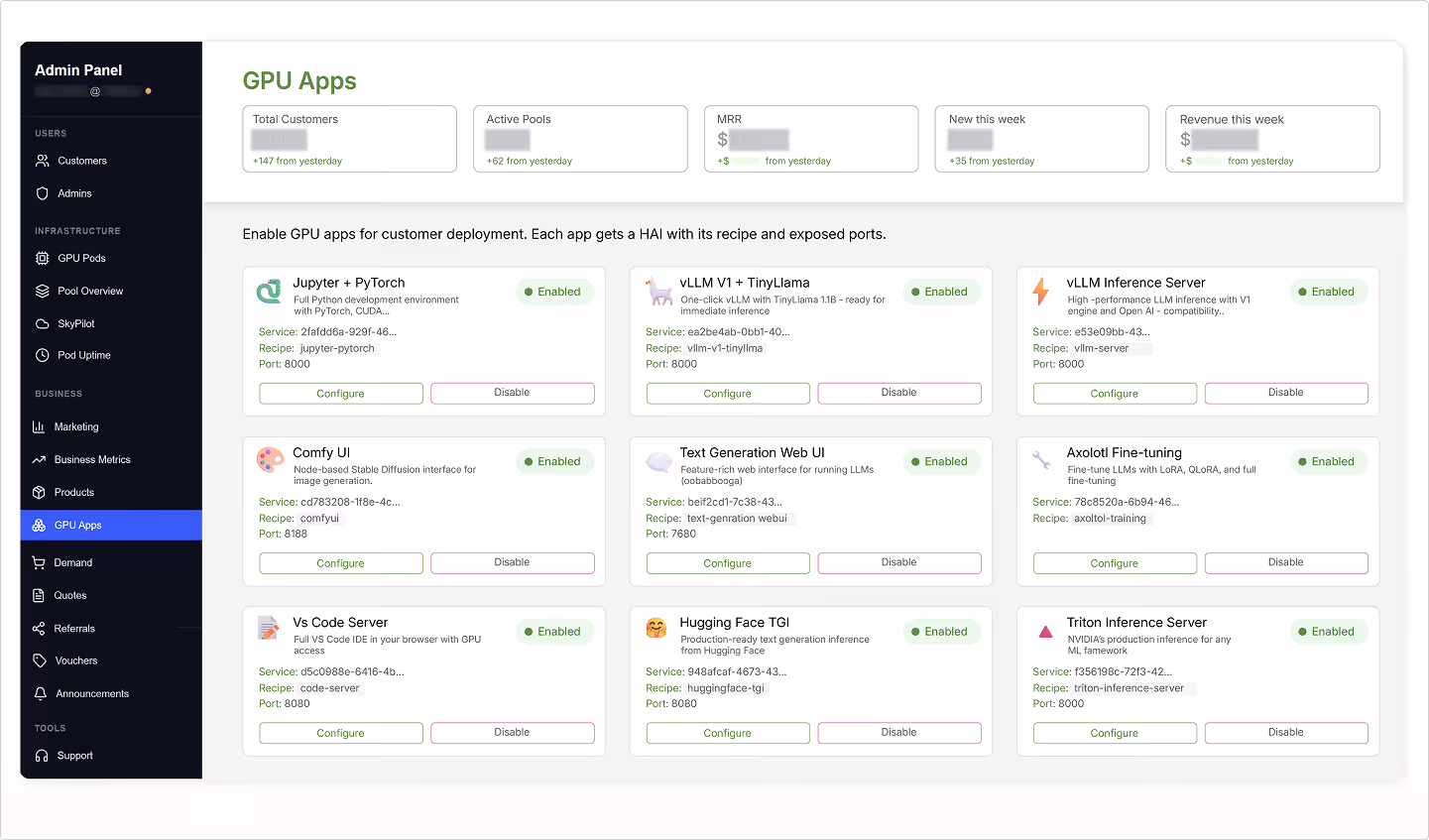The width and height of the screenshot is (1429, 840).
Task: Configure the Hugging Face TGI app
Action: (728, 733)
